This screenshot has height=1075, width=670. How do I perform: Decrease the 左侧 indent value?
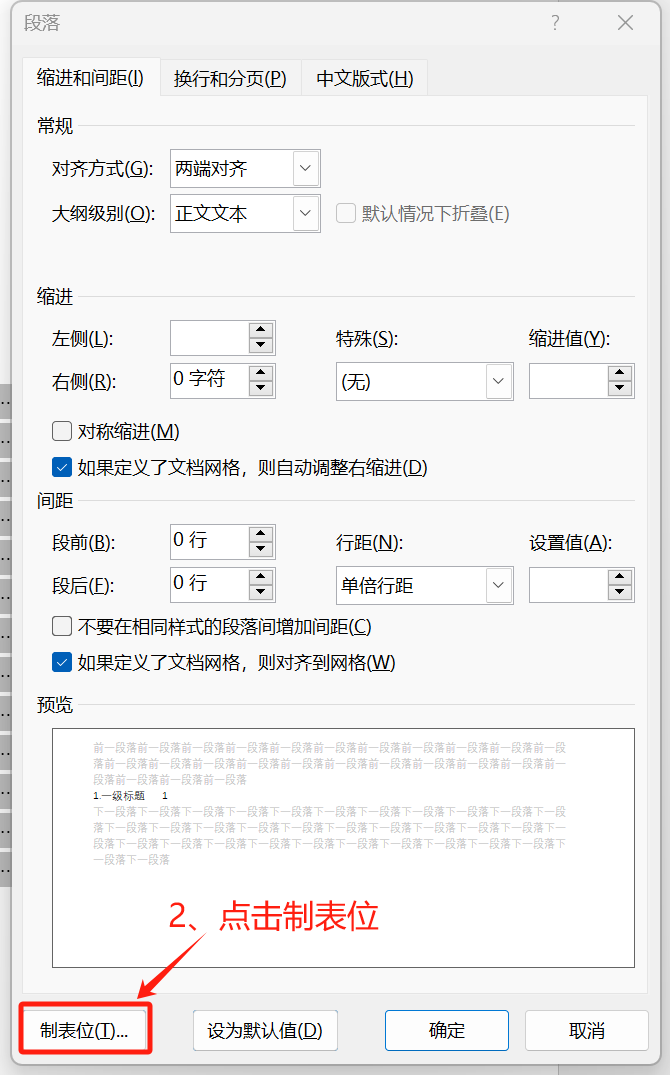pos(261,346)
